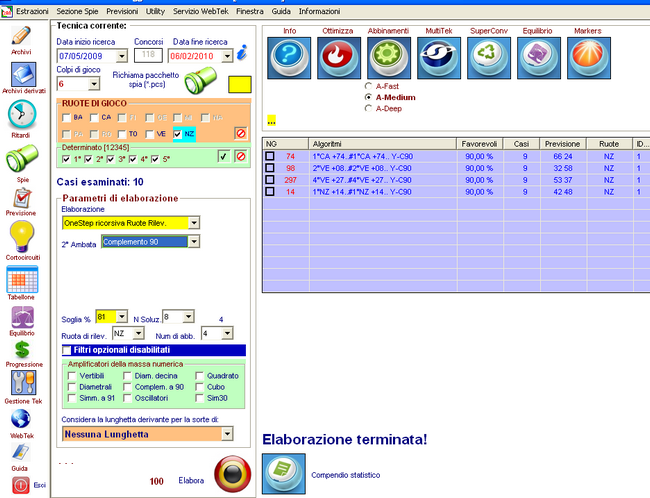Open the Spie flashlight icon in sidebar
Viewport: 650px width, 498px height.
[22, 158]
